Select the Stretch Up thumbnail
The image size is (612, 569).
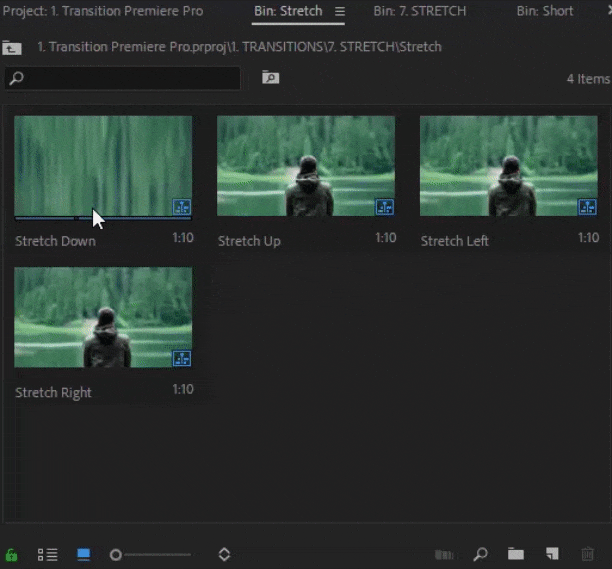point(305,166)
